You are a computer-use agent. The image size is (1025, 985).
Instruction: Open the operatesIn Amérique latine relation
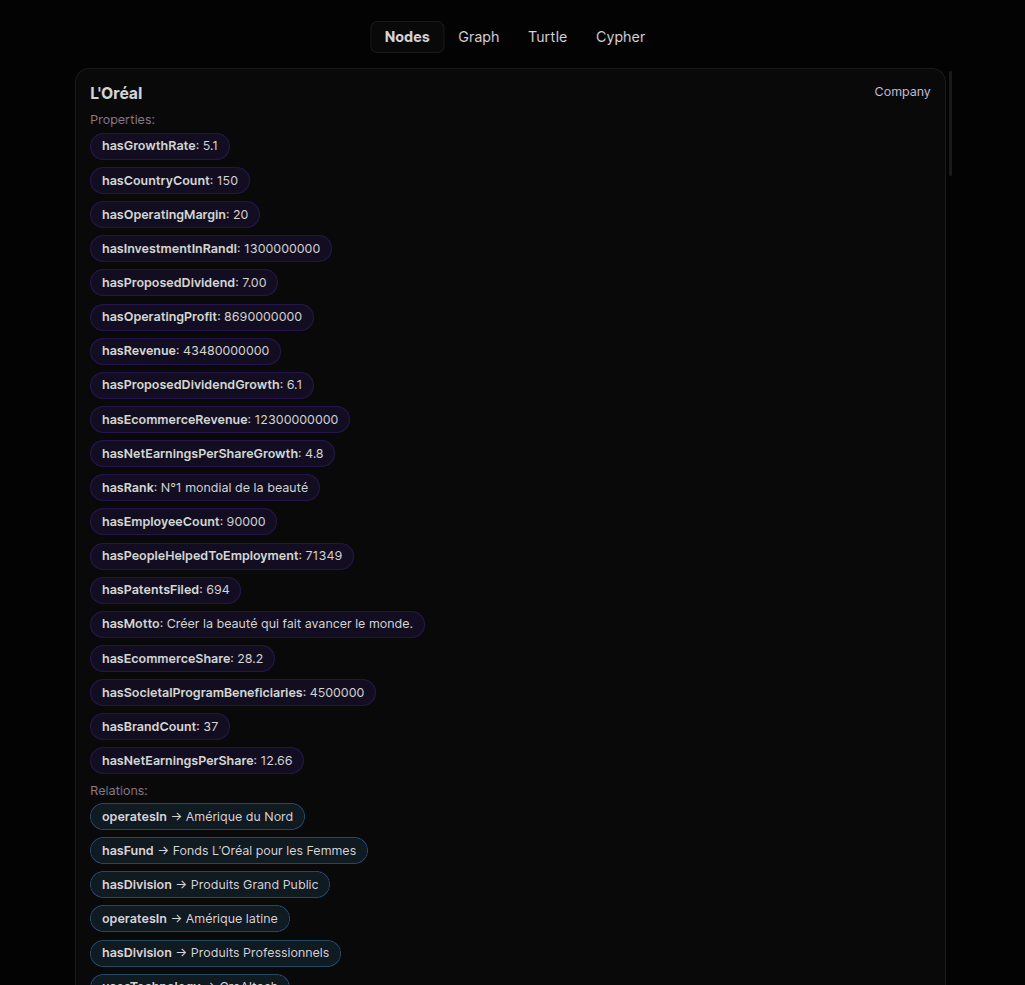coord(189,918)
